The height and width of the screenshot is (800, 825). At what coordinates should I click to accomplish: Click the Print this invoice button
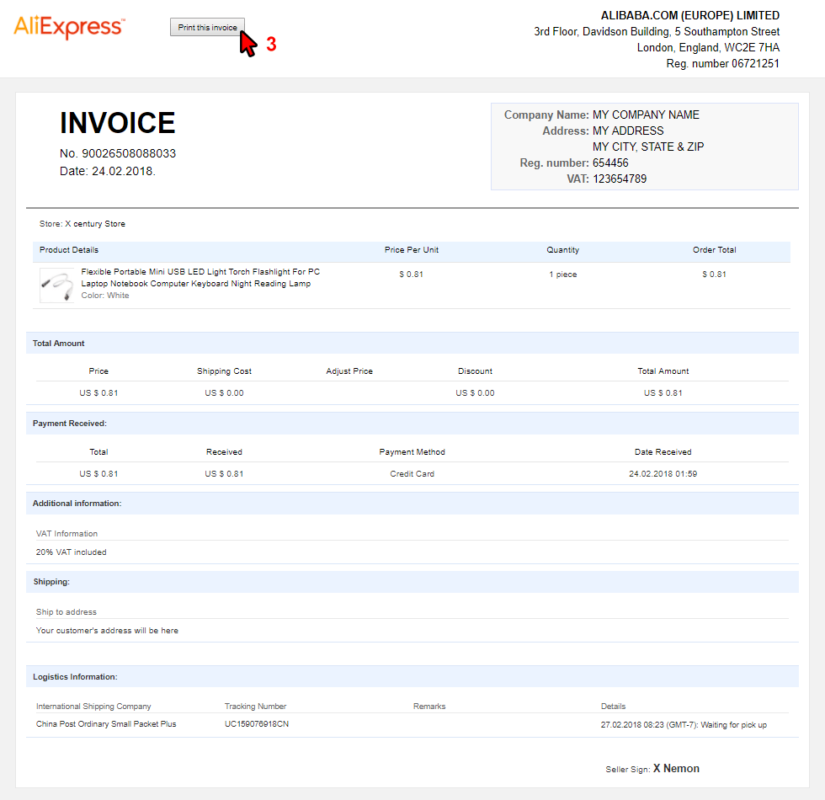pos(207,27)
